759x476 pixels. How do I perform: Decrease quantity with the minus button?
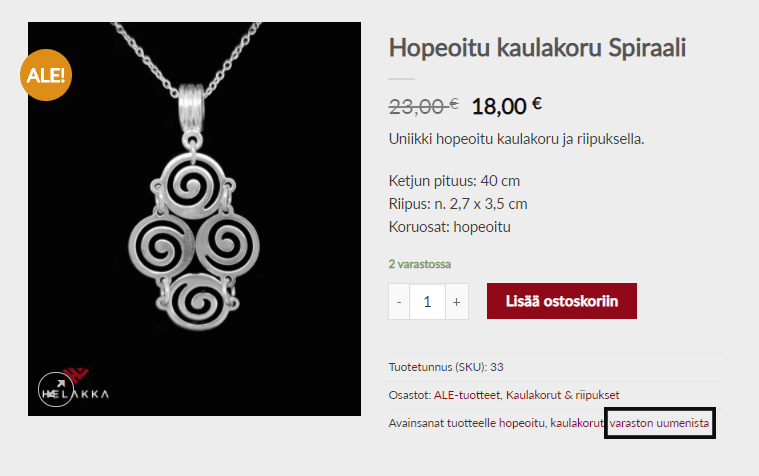pyautogui.click(x=399, y=302)
